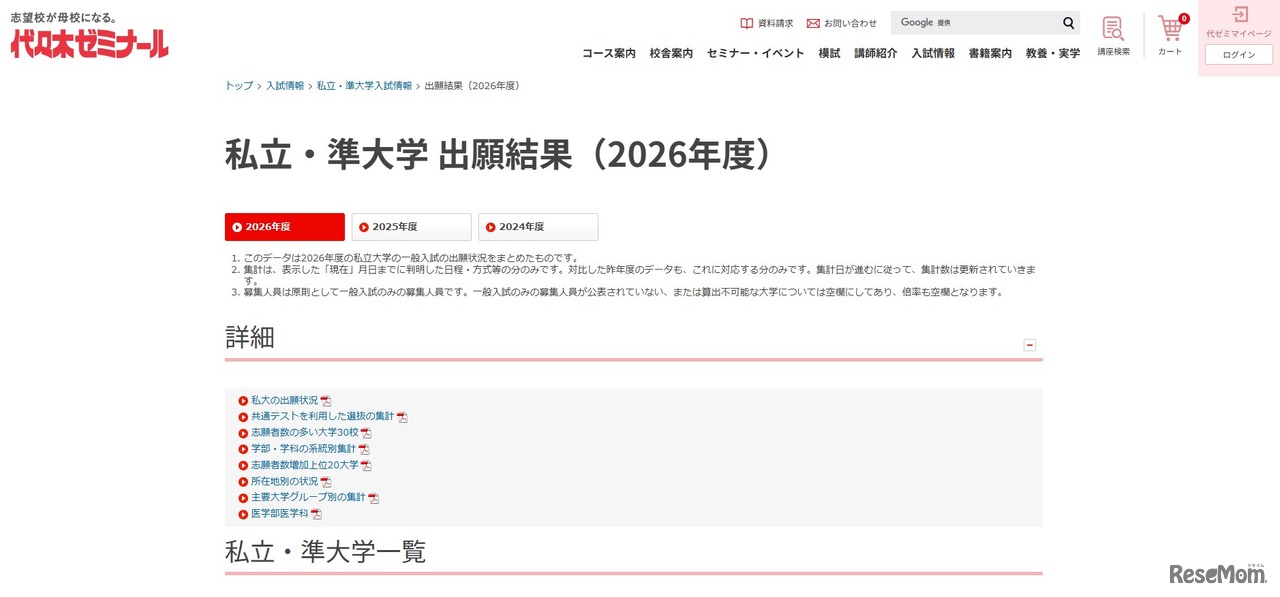Open 主要大学グループ別の集計 link
The height and width of the screenshot is (597, 1280).
pos(308,497)
